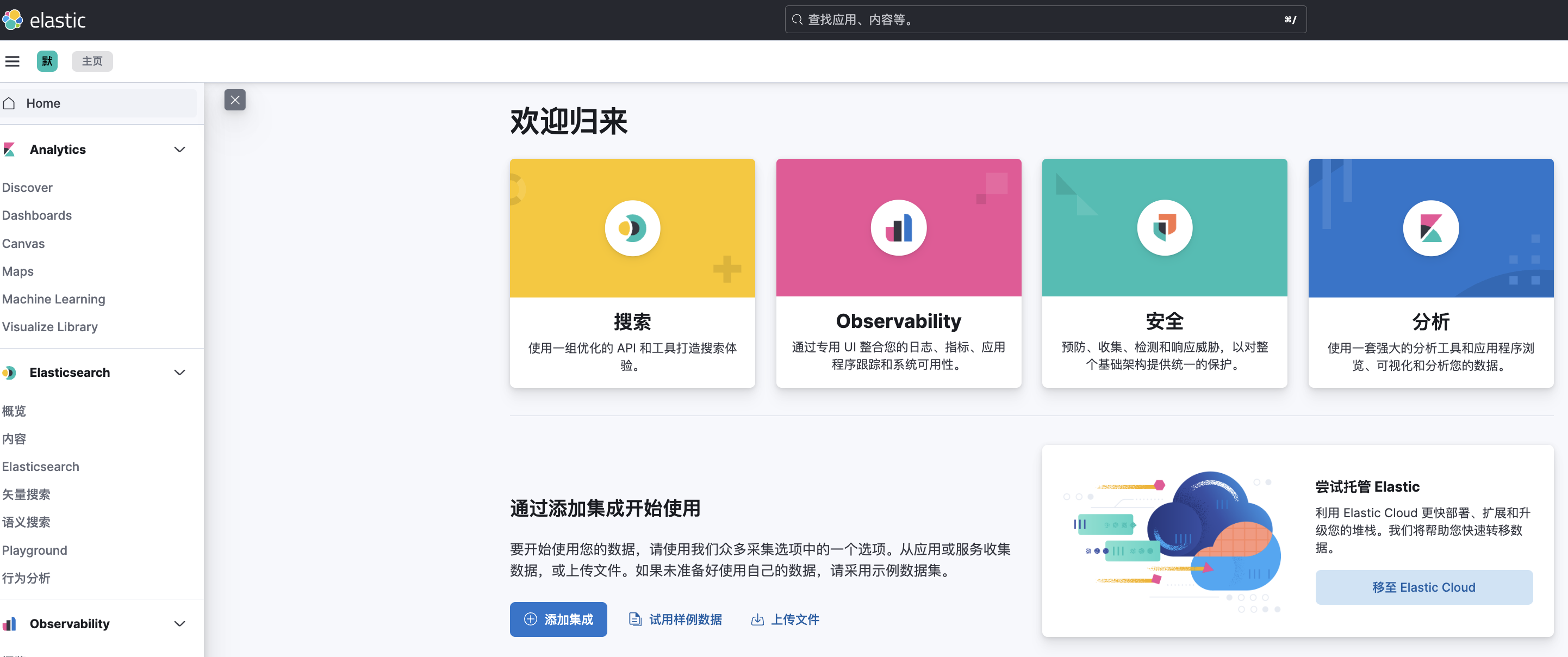The image size is (1568, 657).
Task: Open Machine Learning from sidebar
Action: click(54, 299)
